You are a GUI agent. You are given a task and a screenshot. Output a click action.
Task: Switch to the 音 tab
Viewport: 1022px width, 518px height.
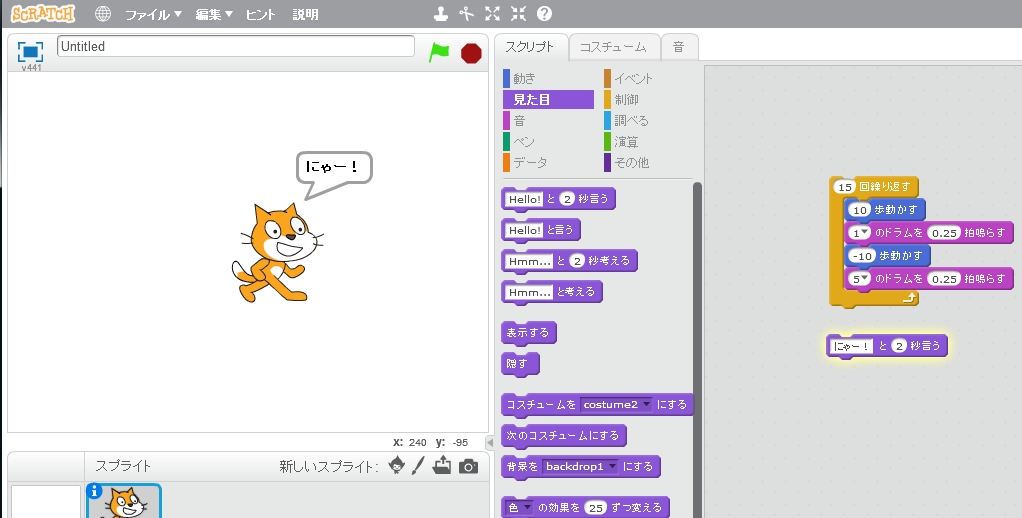[x=679, y=47]
